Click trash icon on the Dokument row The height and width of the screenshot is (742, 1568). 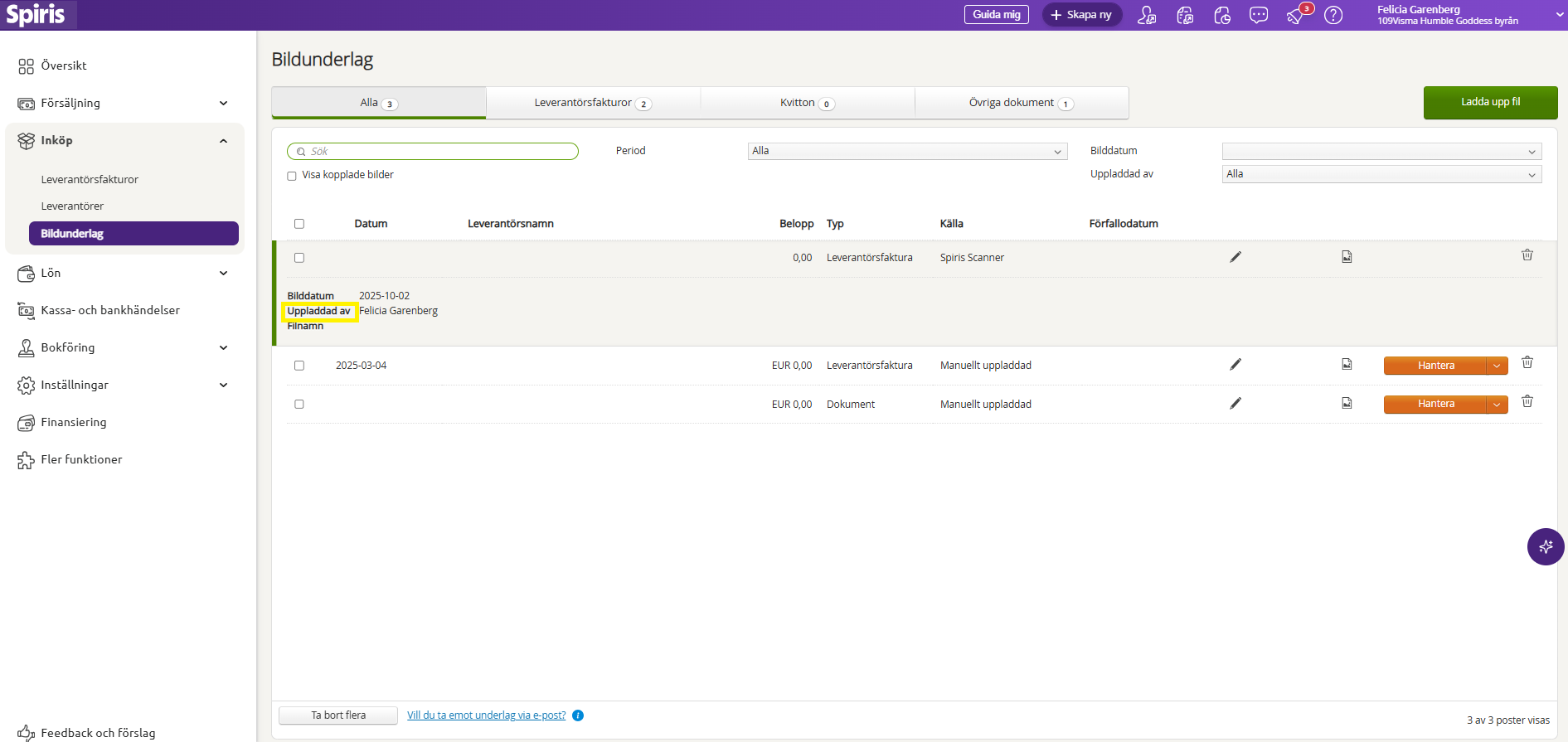click(1527, 402)
